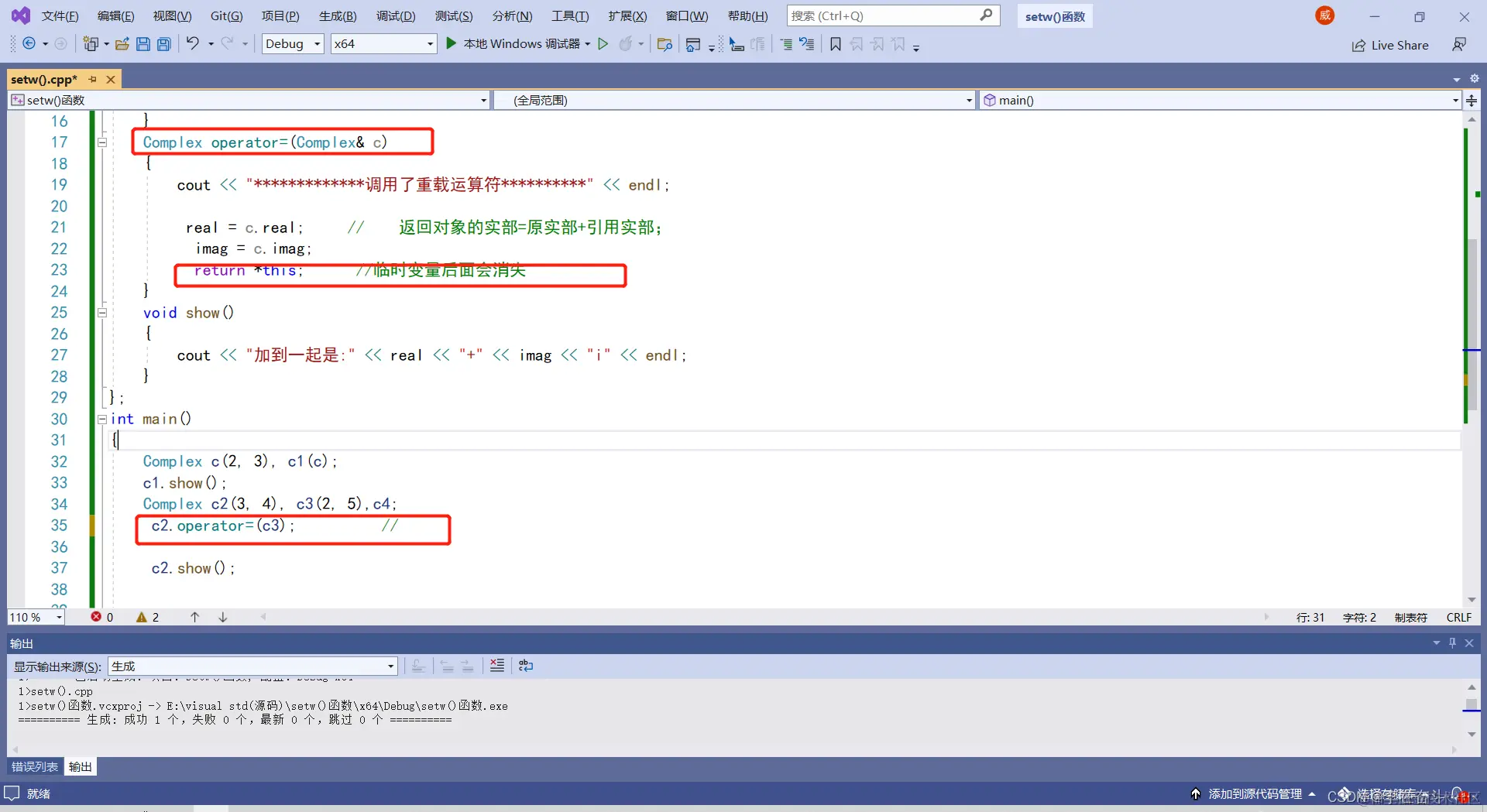Close the setw().cpp tab
Image resolution: width=1487 pixels, height=812 pixels.
[111, 79]
